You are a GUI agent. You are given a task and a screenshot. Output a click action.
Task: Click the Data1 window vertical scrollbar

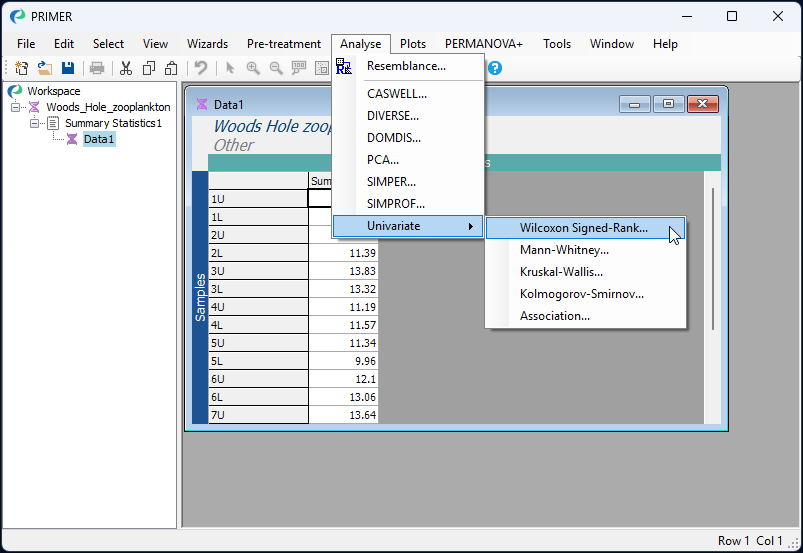713,260
